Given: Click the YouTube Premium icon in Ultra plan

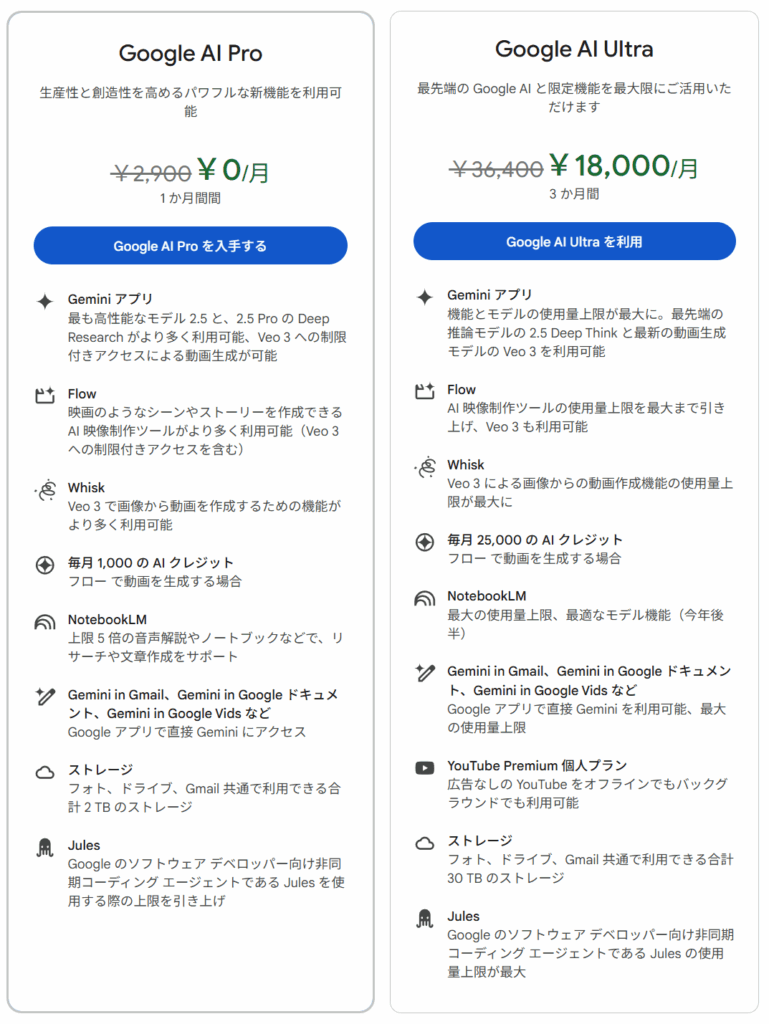Looking at the screenshot, I should [425, 767].
